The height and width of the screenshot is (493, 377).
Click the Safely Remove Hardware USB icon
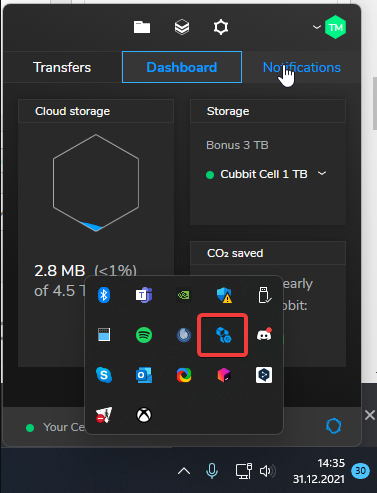tap(264, 295)
